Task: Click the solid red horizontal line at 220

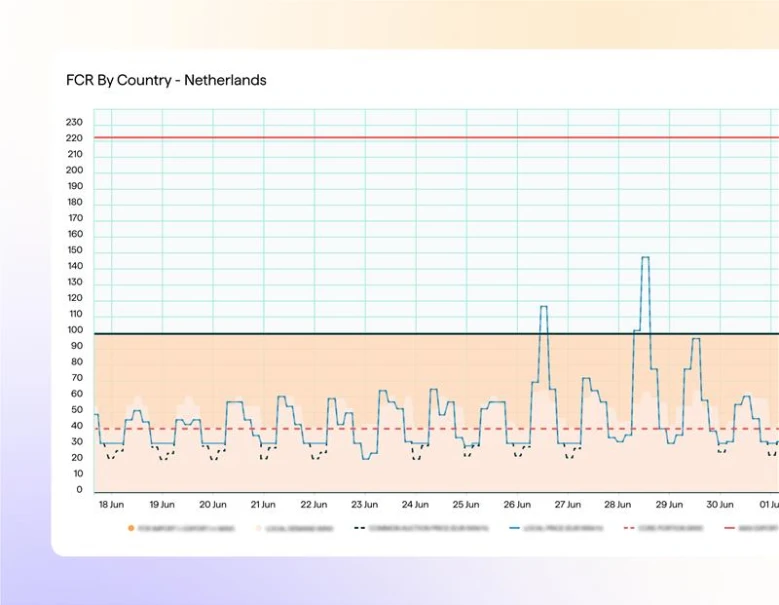Action: pos(436,138)
